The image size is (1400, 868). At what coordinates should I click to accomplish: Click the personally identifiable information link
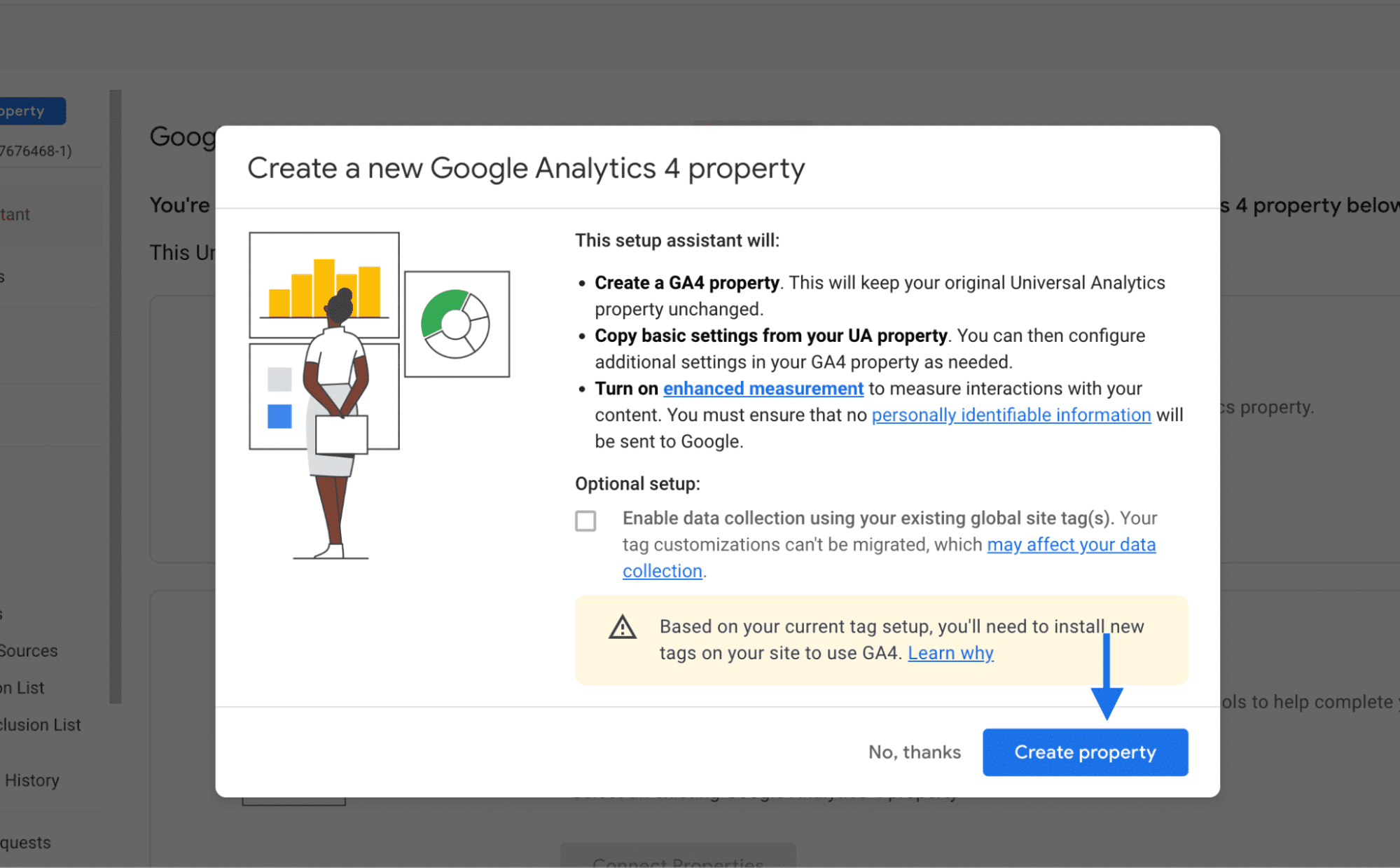tap(1009, 414)
